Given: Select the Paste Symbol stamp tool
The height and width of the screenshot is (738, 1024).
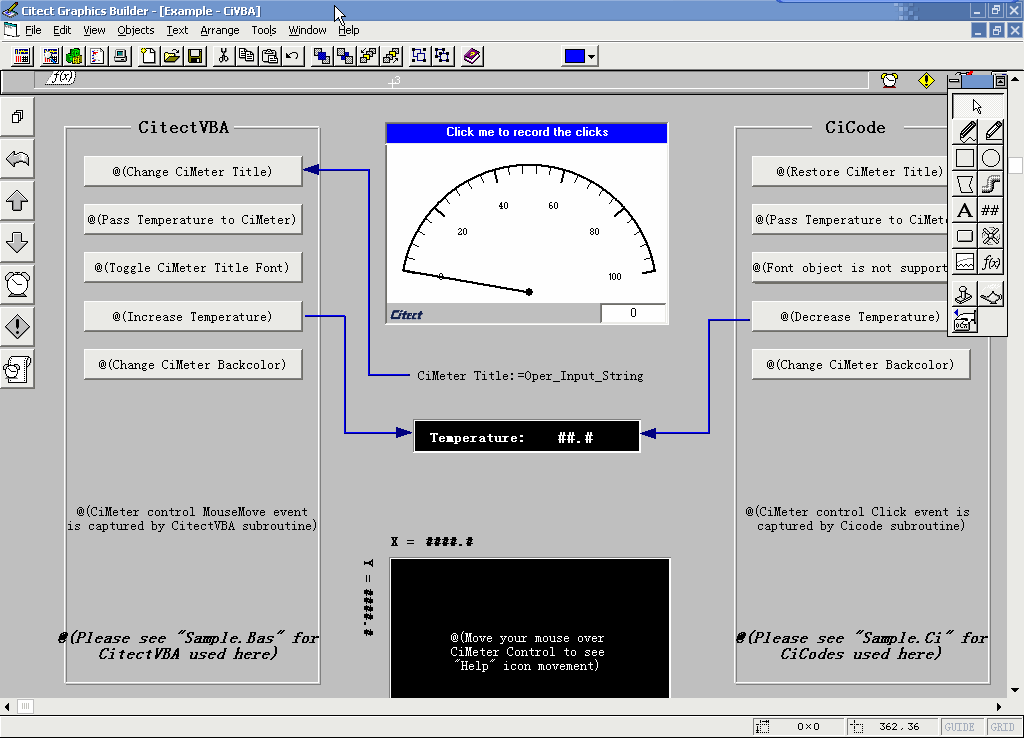Looking at the screenshot, I should tap(965, 295).
